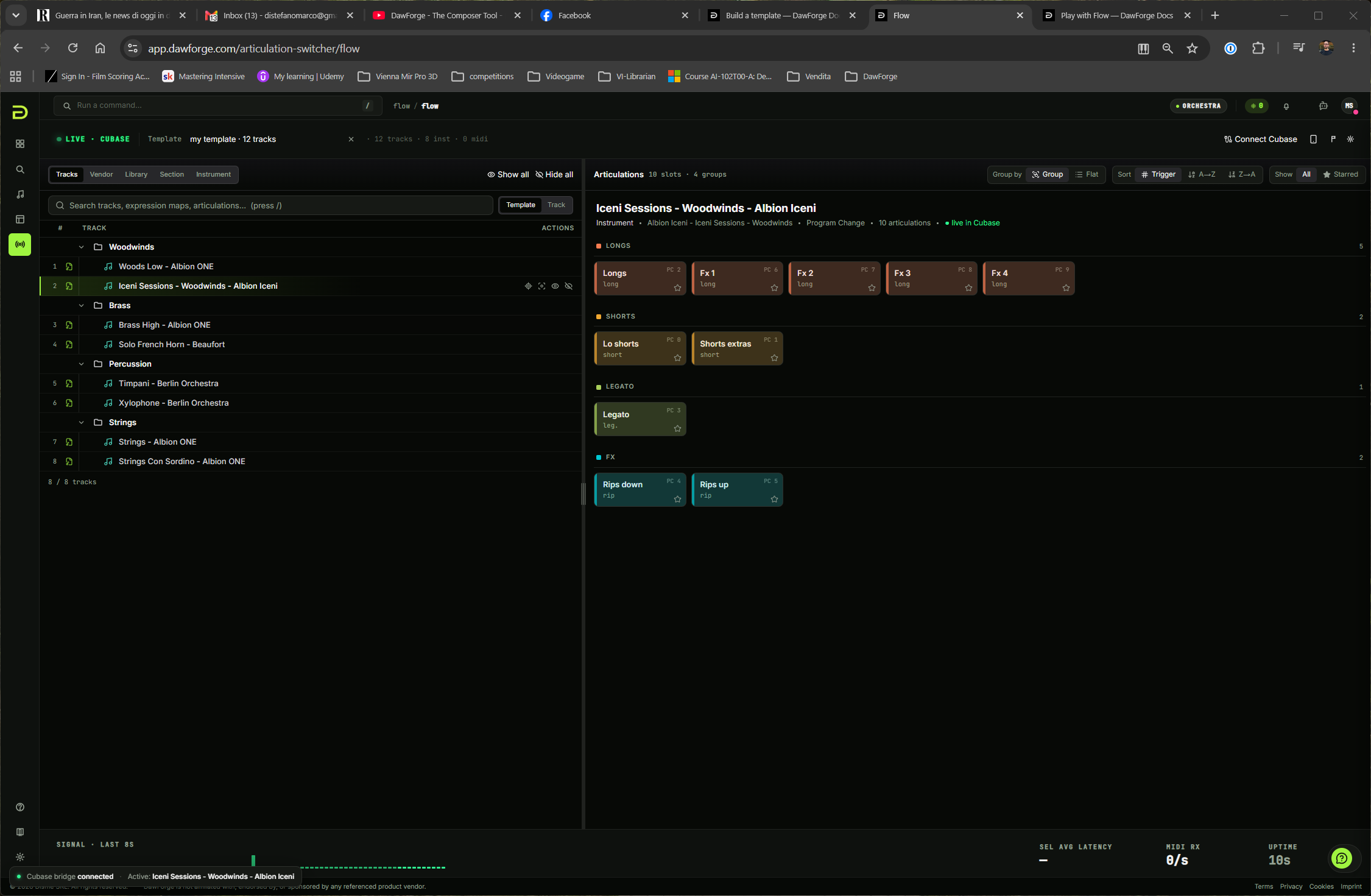This screenshot has width=1371, height=896.
Task: Show only Starred articulations
Action: 1341,175
